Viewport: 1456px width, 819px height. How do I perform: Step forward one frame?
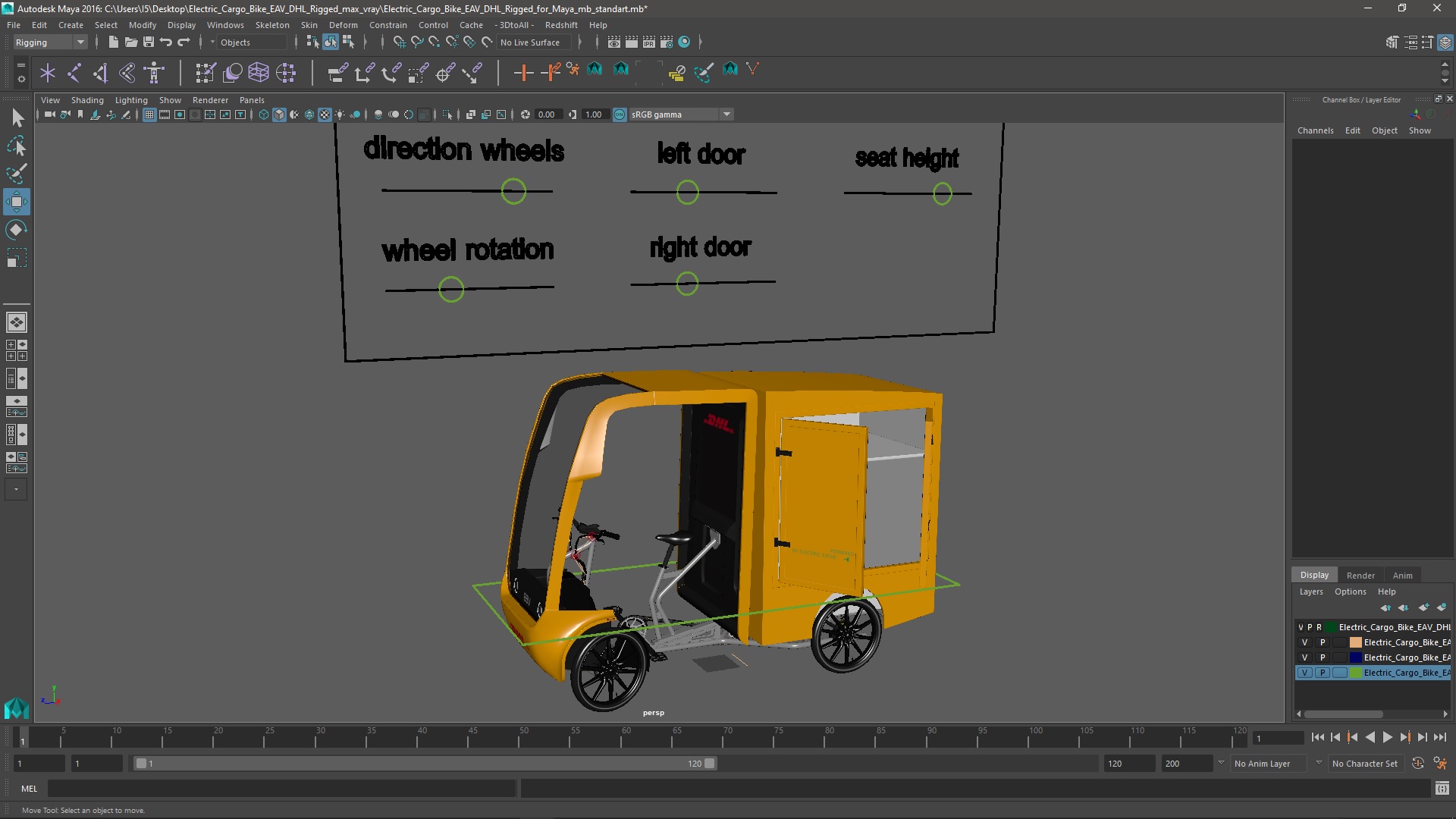click(1422, 737)
